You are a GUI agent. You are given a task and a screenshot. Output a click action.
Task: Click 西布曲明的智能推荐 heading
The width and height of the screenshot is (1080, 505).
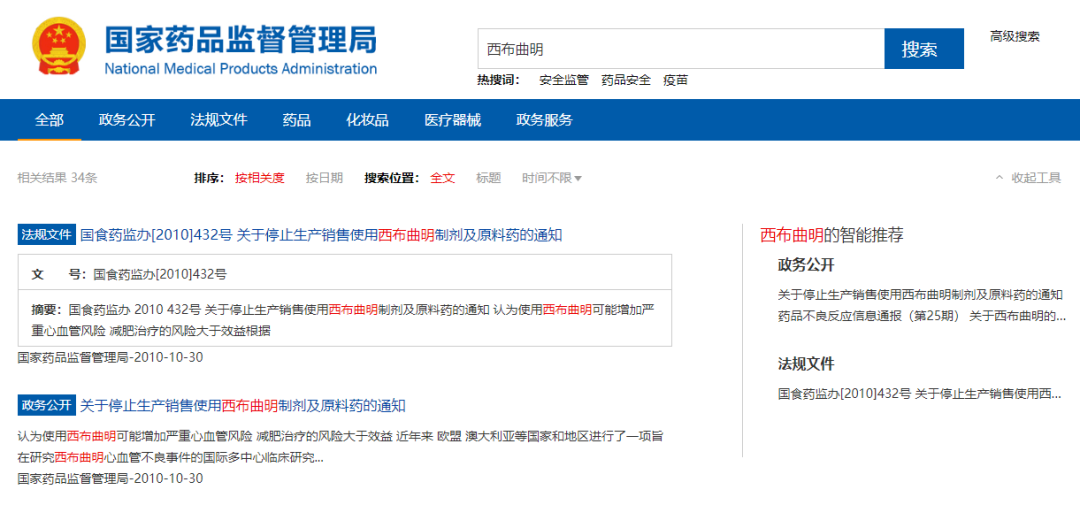pyautogui.click(x=831, y=235)
